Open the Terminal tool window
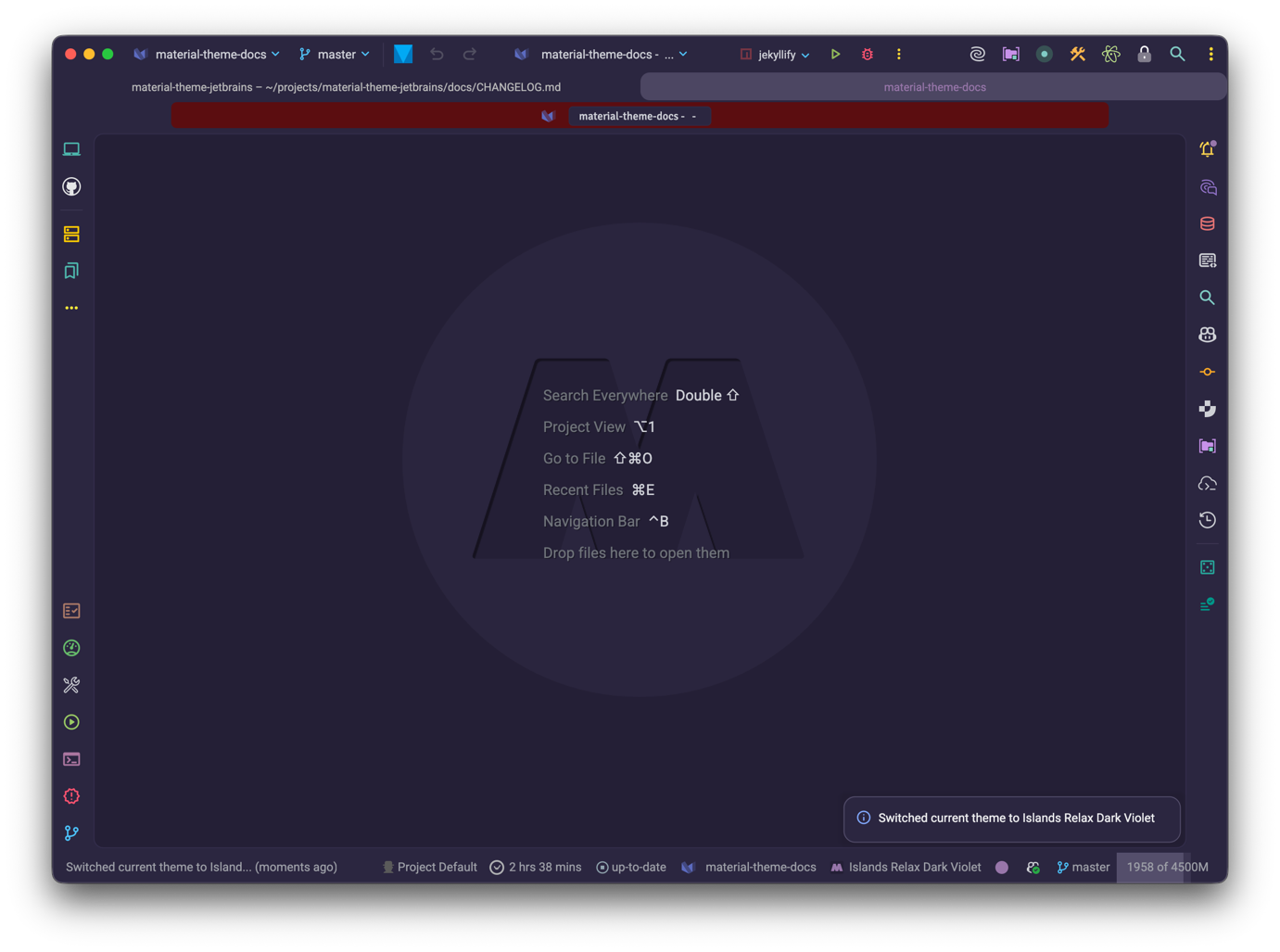1280x952 pixels. coord(71,759)
